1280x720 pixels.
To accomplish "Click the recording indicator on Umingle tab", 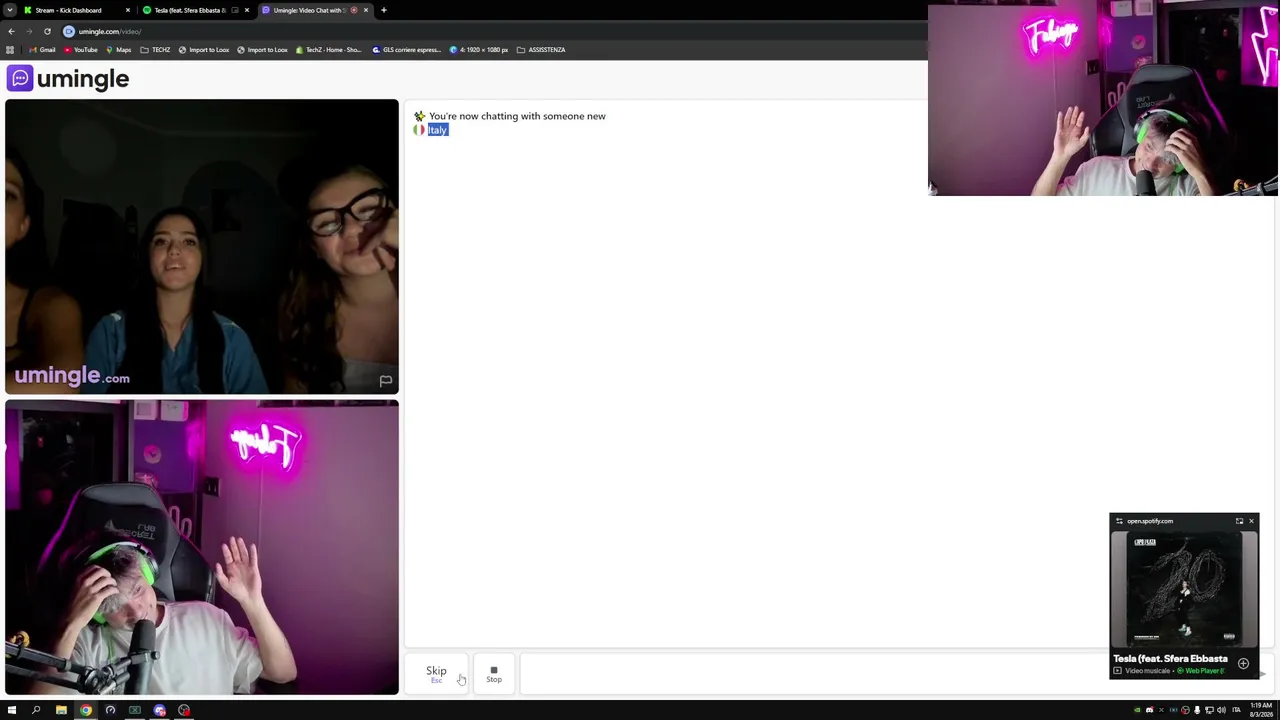I will click(354, 10).
